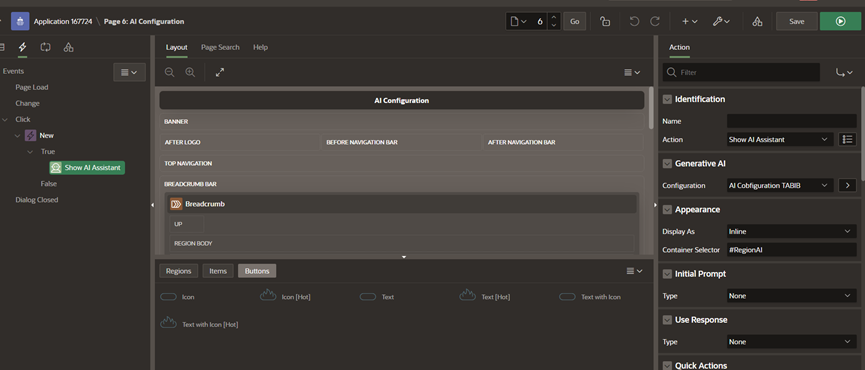Image resolution: width=865 pixels, height=370 pixels.
Task: Expand layout to full view
Action: click(220, 72)
